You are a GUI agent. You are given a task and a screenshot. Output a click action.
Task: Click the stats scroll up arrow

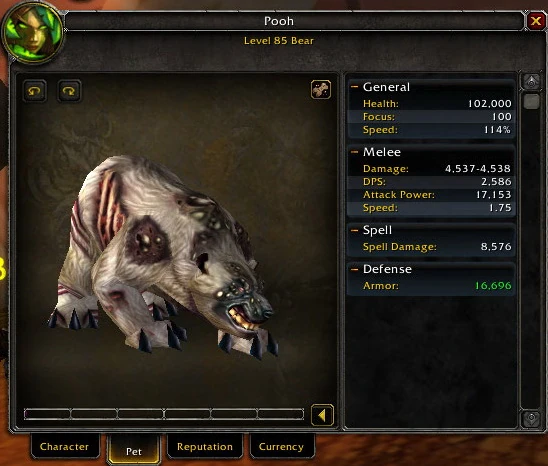click(531, 82)
